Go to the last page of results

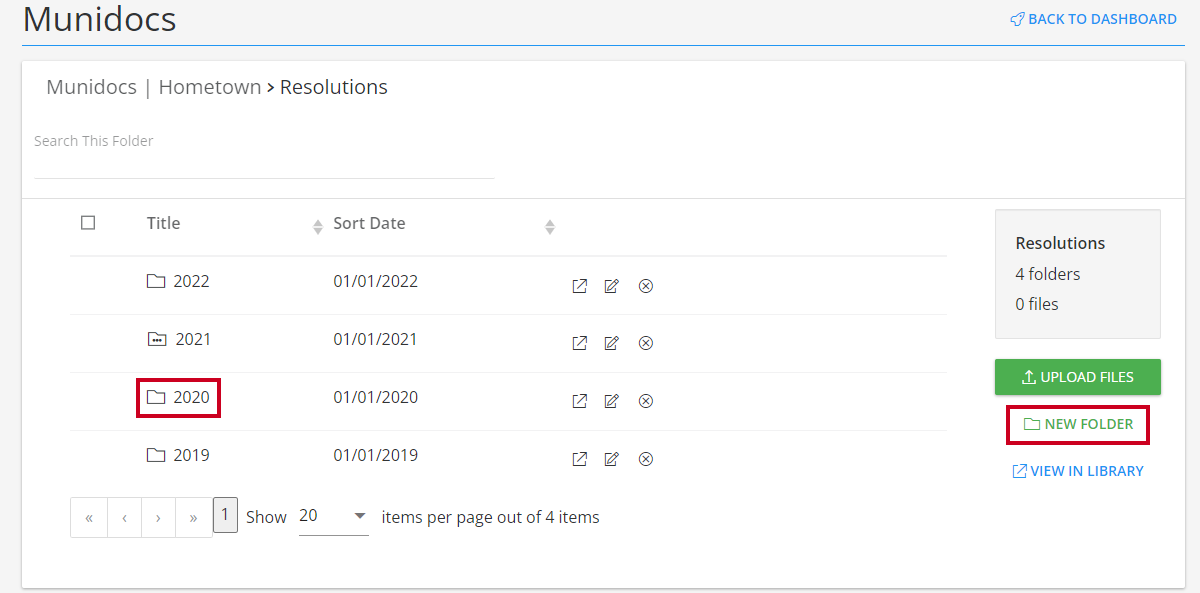(194, 518)
